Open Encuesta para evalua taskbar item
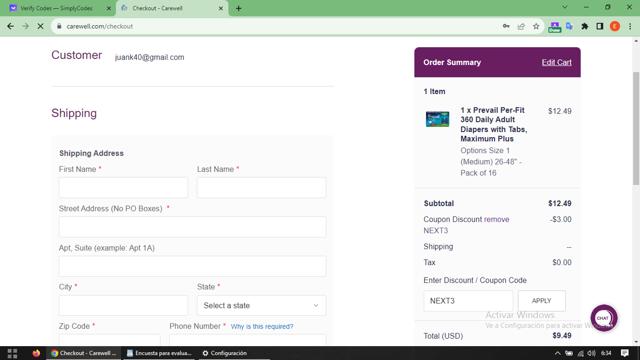This screenshot has width=640, height=360. [x=159, y=353]
